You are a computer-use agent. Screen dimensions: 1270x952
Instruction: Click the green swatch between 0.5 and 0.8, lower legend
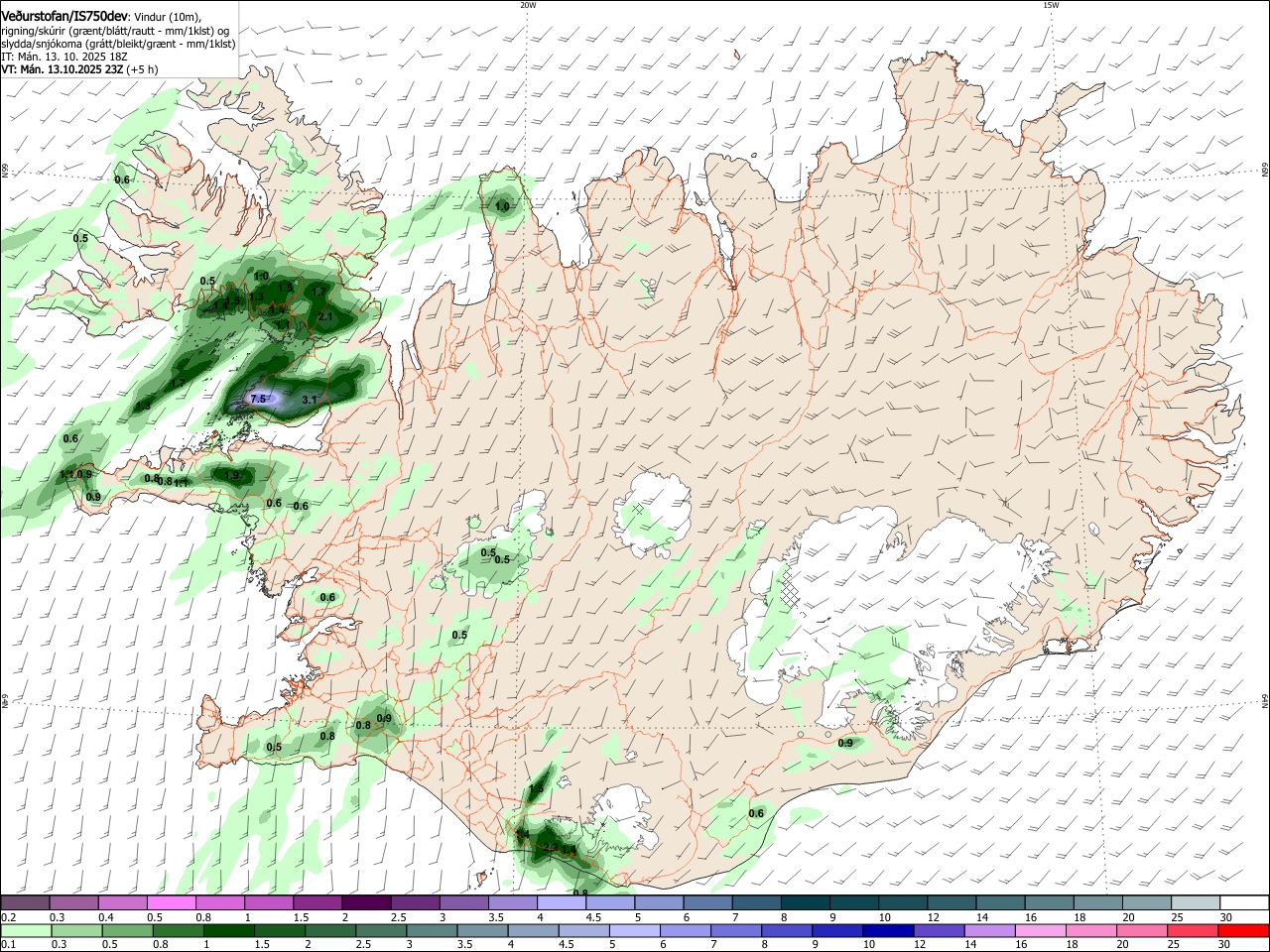tap(128, 931)
